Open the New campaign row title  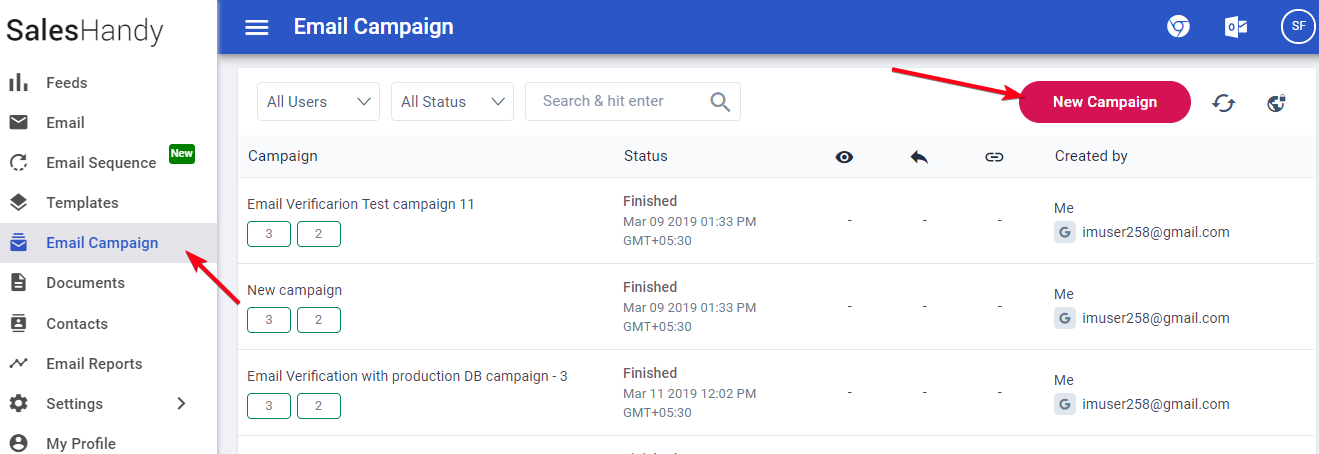(294, 290)
